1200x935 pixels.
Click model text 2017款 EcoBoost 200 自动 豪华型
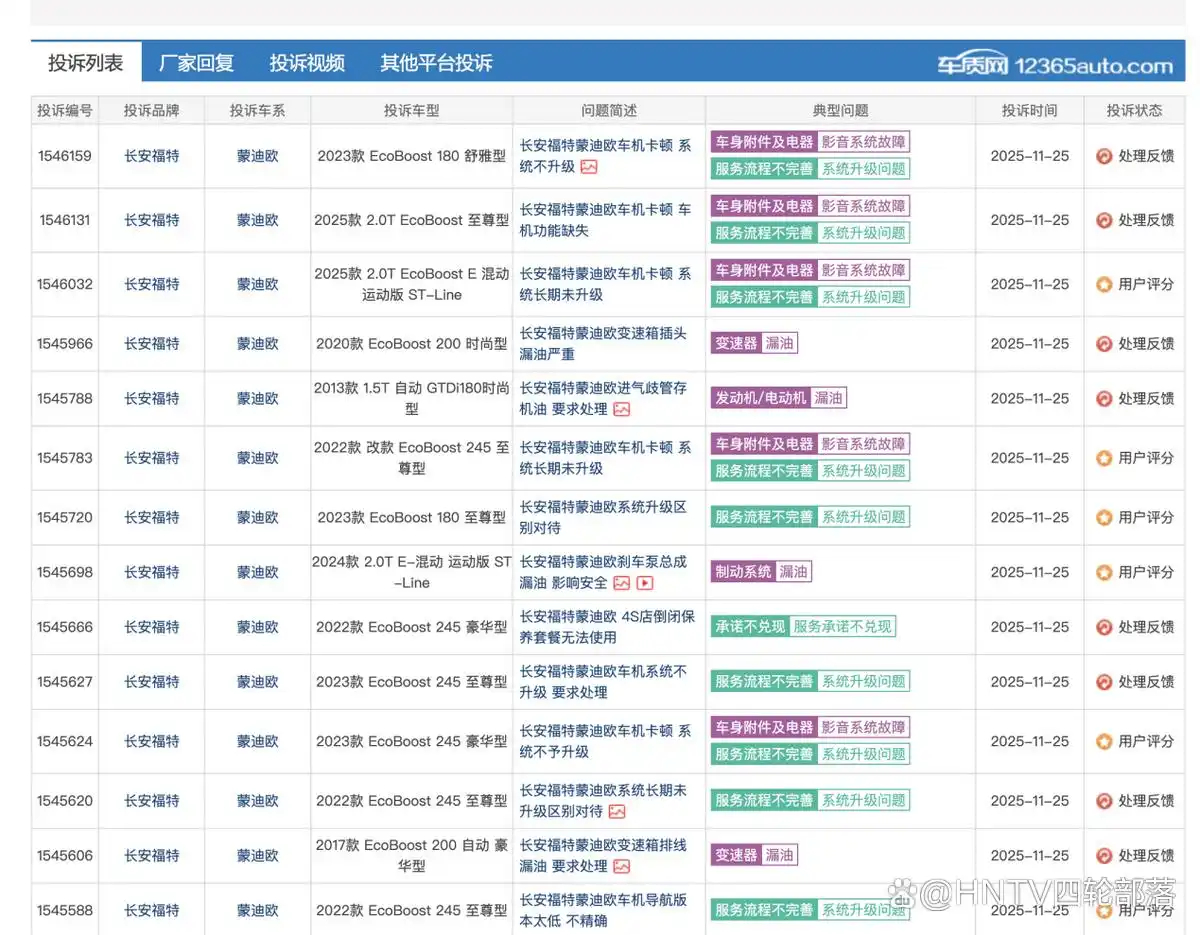tap(412, 856)
